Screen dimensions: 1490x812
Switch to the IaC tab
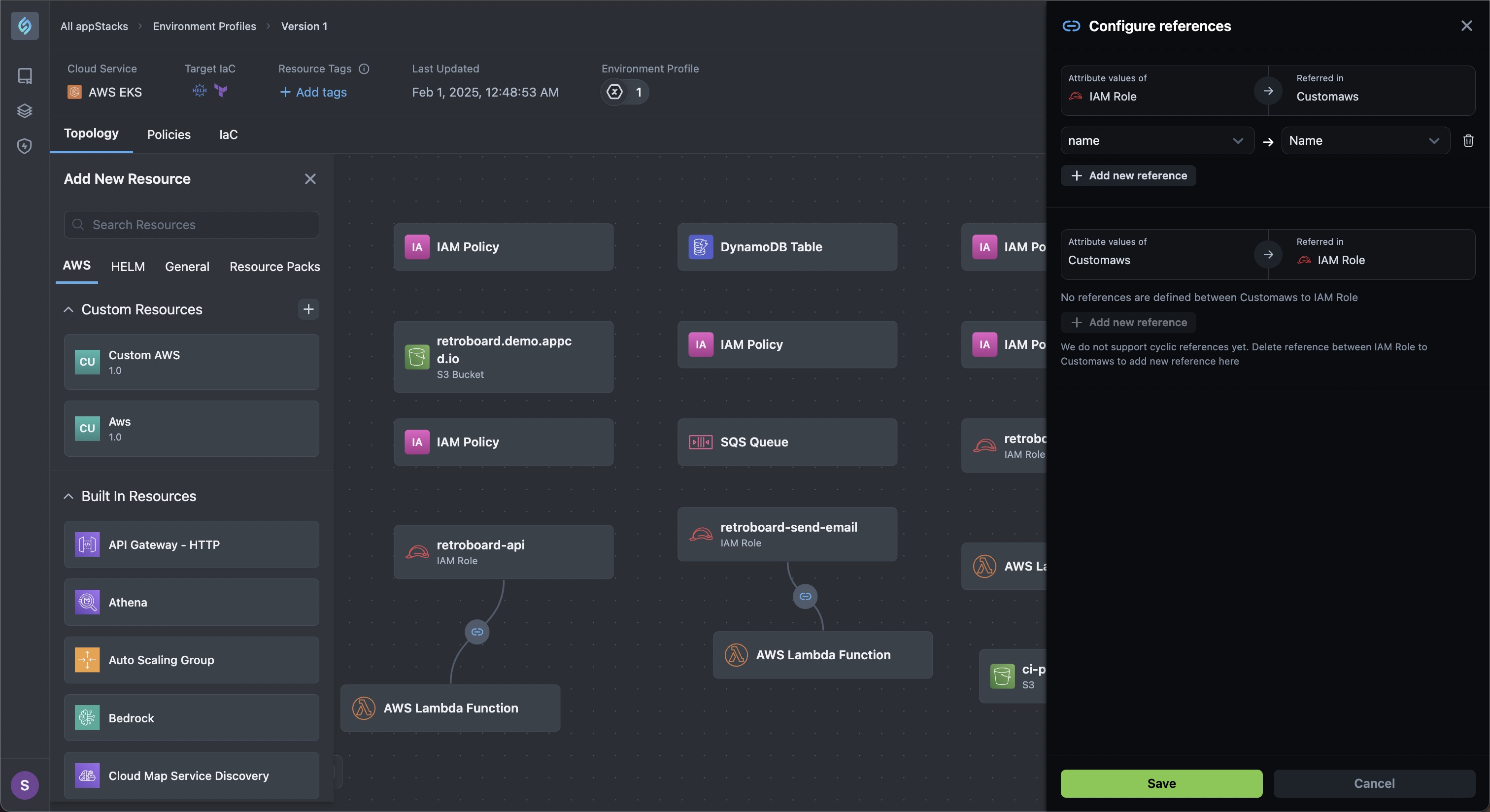click(229, 135)
